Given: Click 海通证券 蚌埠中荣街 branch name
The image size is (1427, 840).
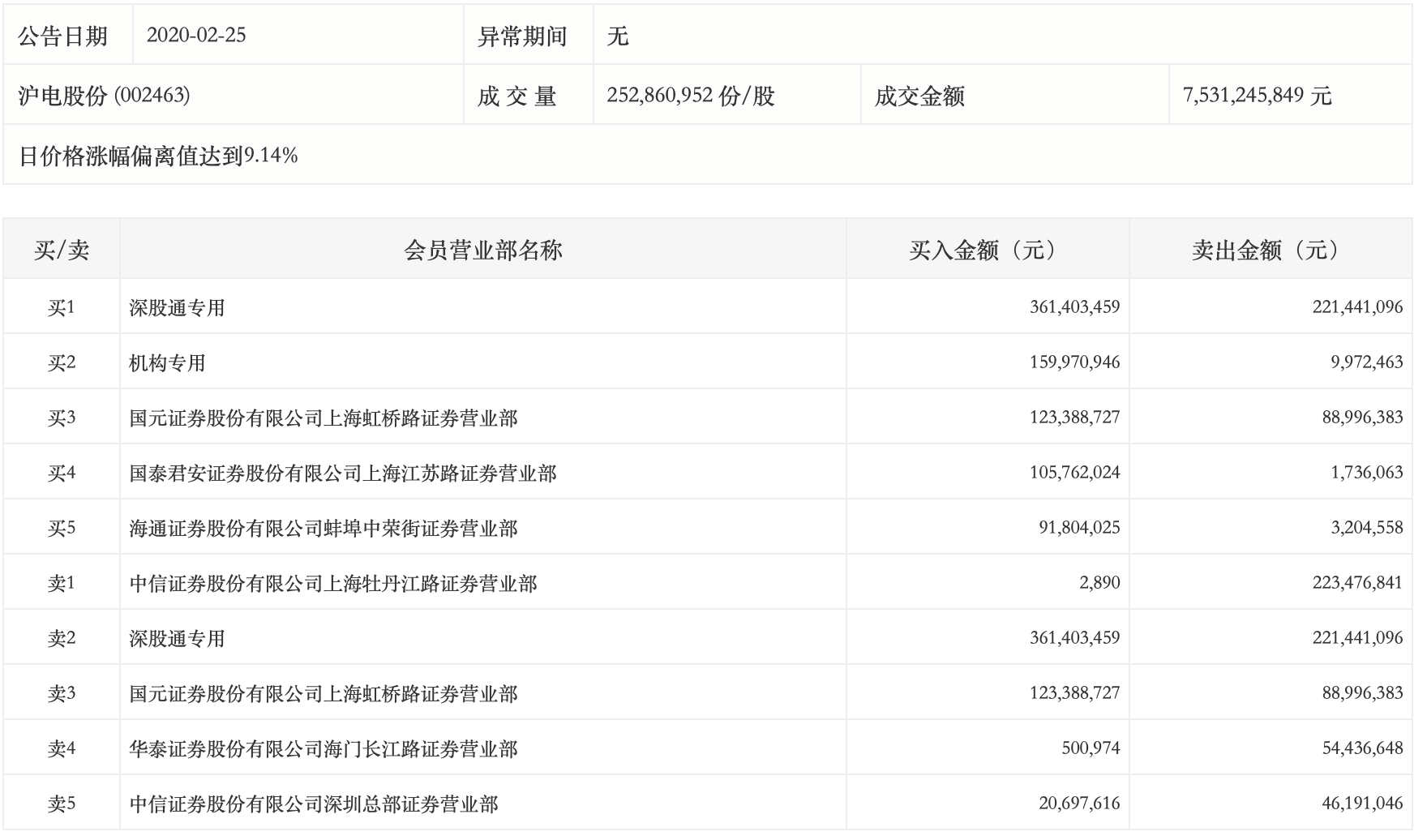Looking at the screenshot, I should pyautogui.click(x=324, y=529).
